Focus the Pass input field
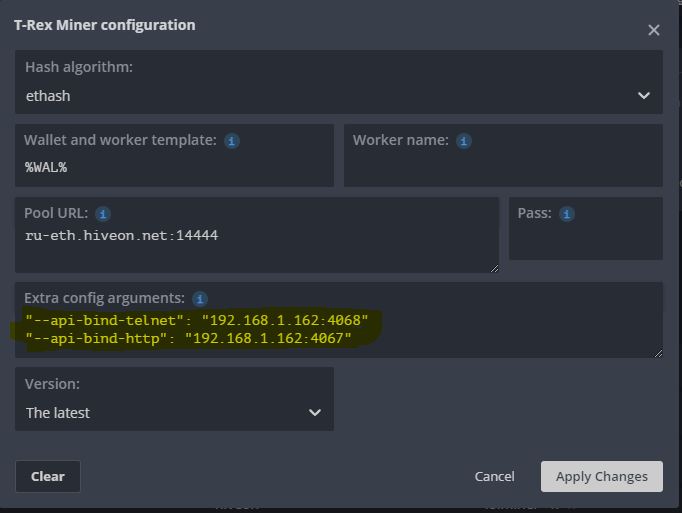682x513 pixels. point(586,229)
